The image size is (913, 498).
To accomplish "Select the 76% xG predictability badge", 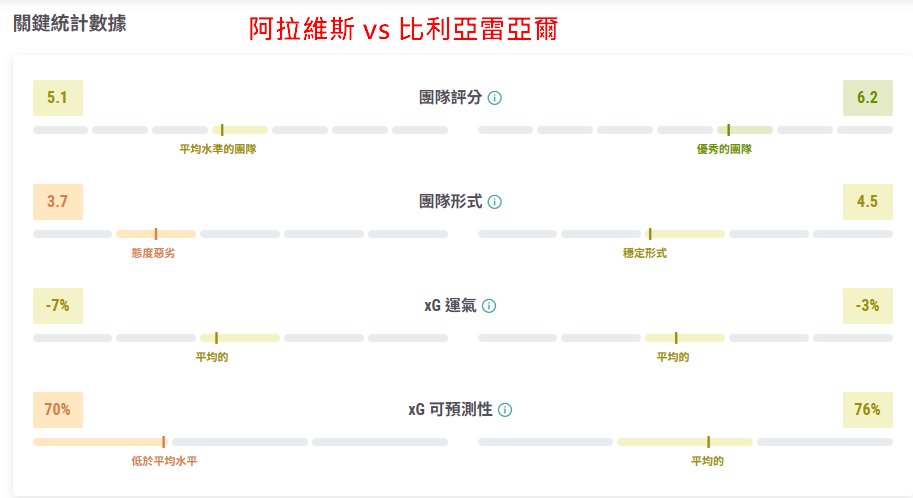I will [x=867, y=410].
